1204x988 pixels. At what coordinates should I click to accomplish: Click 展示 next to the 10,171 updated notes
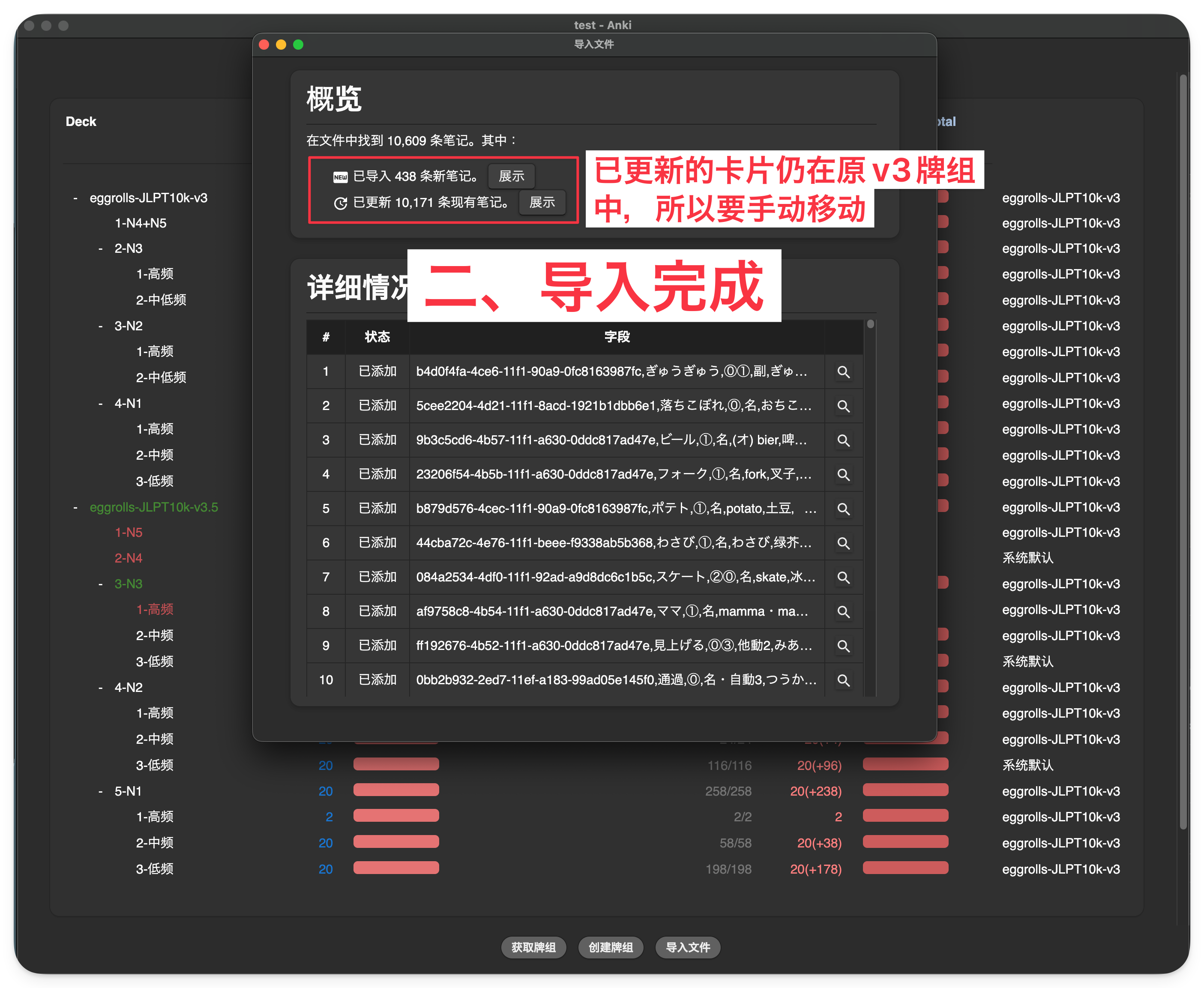pyautogui.click(x=542, y=203)
